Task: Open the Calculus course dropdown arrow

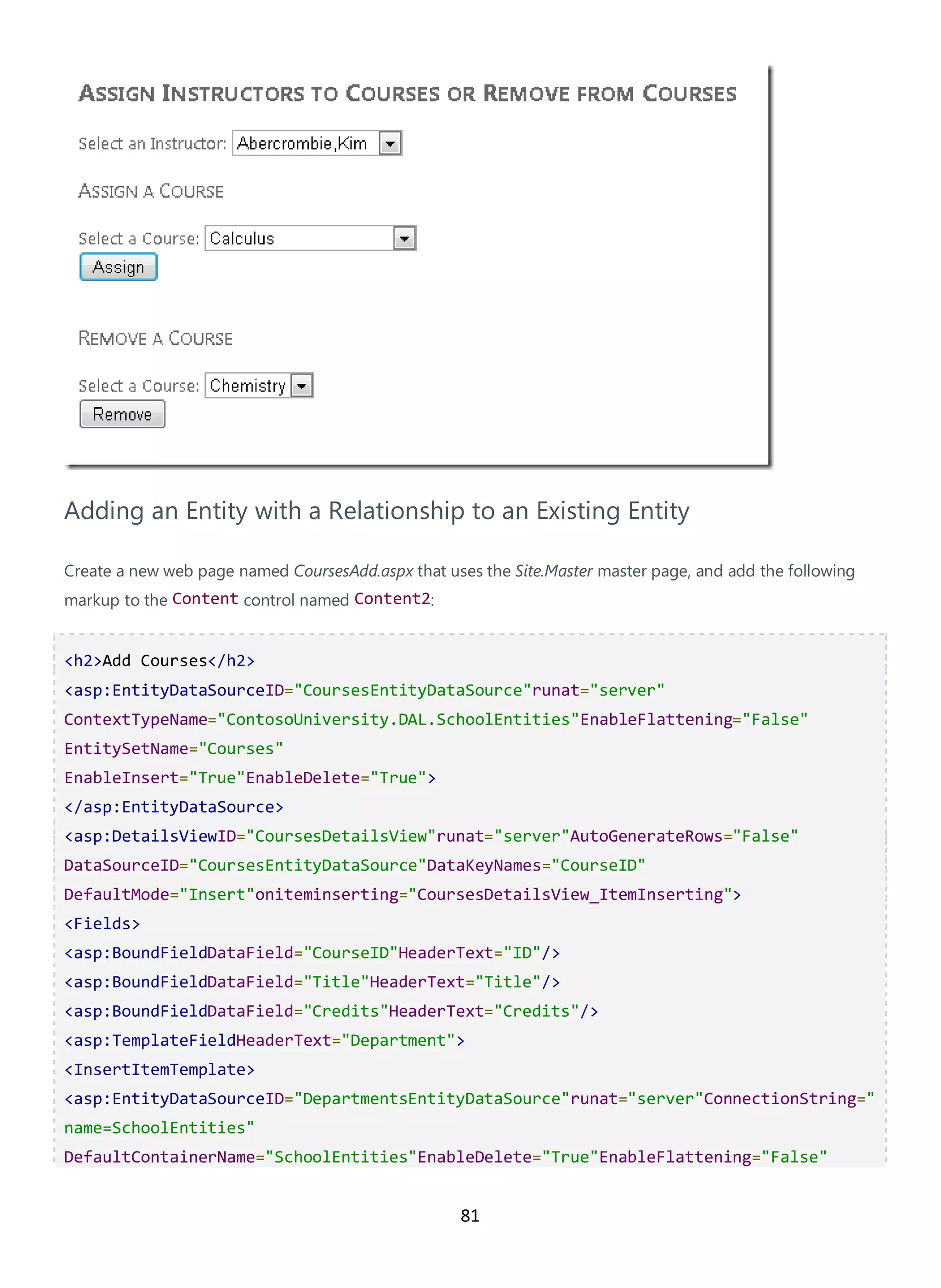Action: click(x=404, y=239)
